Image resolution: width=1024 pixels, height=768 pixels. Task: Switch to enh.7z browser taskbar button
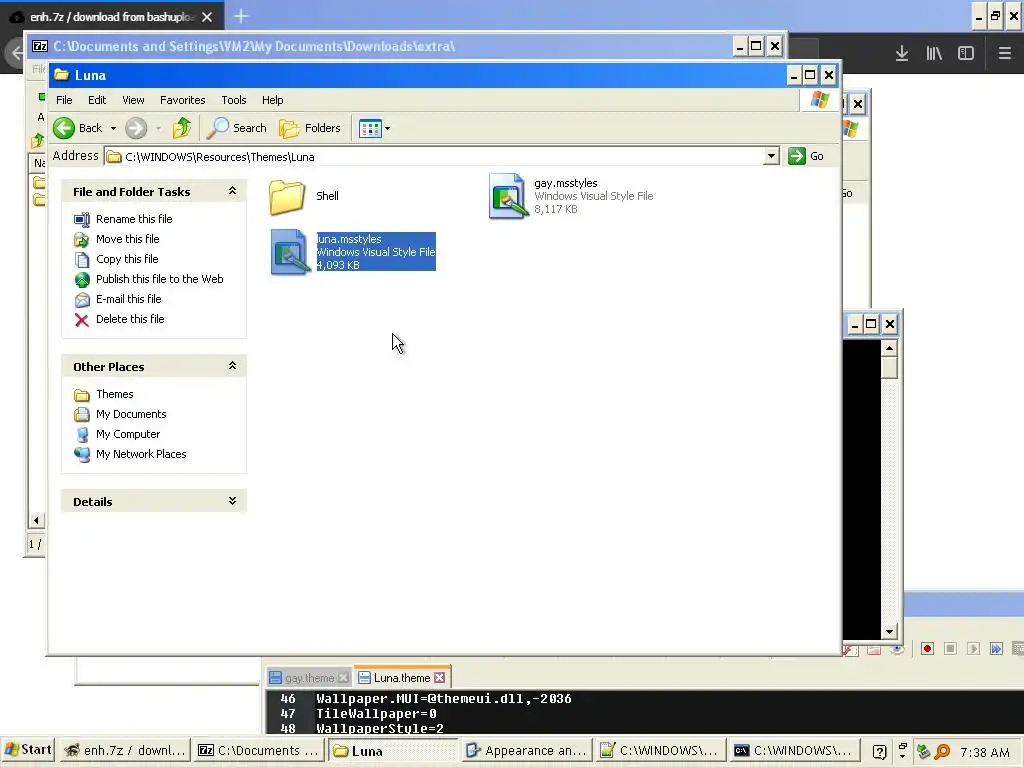click(x=125, y=751)
